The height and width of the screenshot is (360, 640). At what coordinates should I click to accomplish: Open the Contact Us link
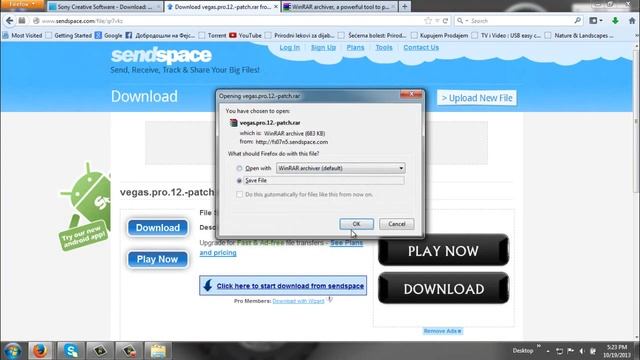[x=421, y=47]
